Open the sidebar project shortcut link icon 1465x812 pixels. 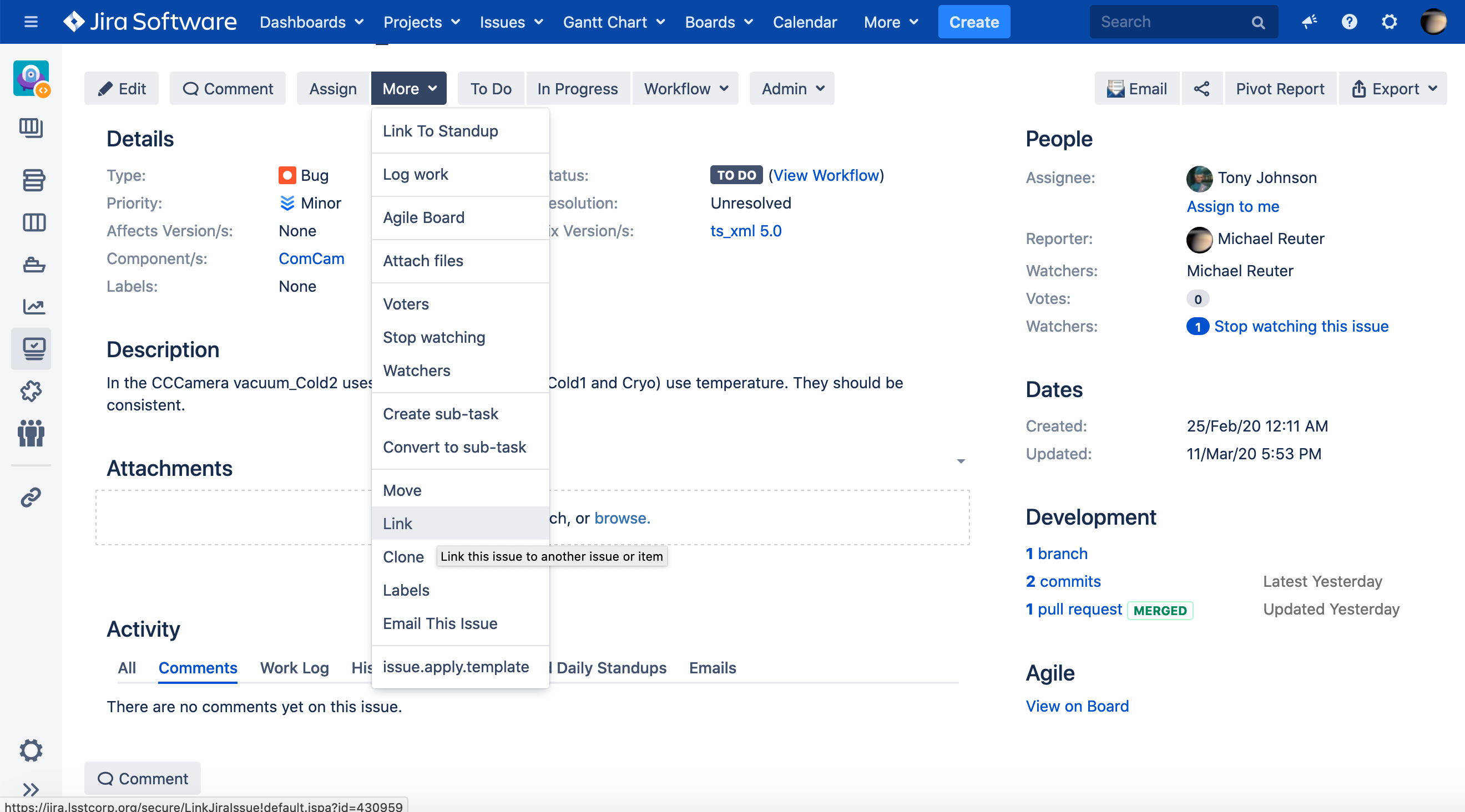pyautogui.click(x=31, y=497)
